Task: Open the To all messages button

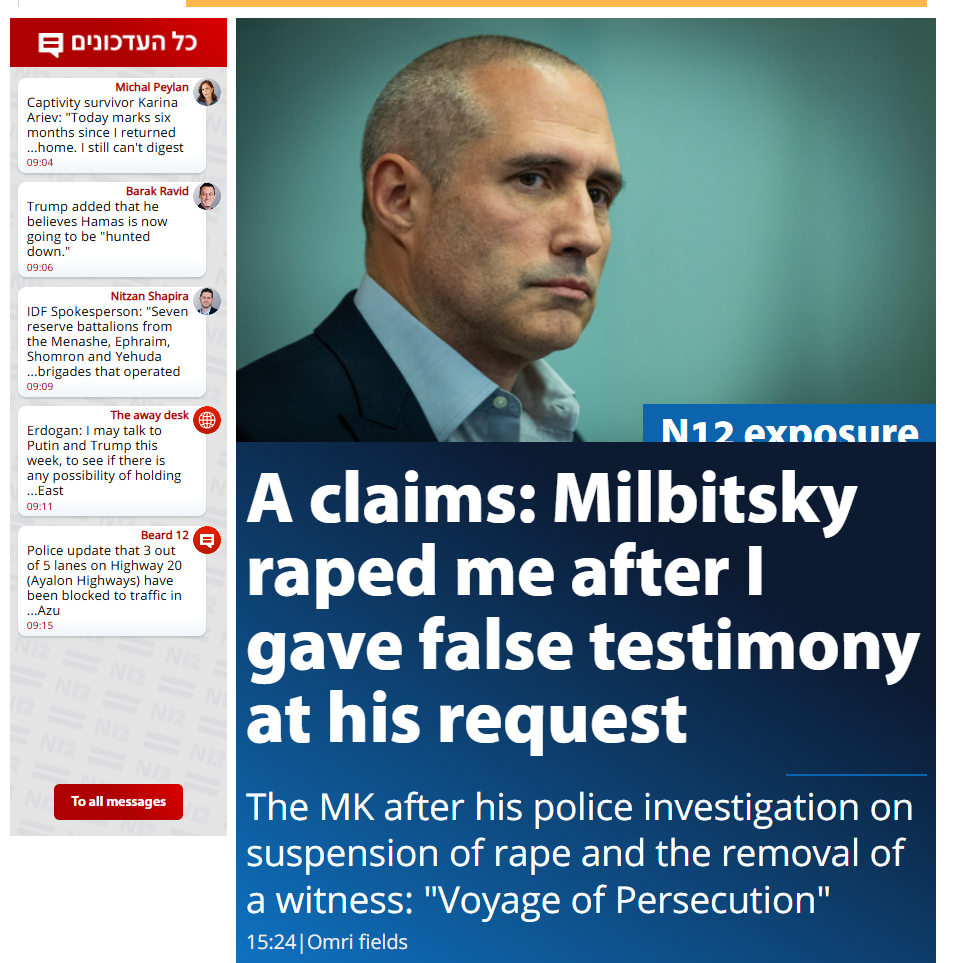Action: pos(119,801)
